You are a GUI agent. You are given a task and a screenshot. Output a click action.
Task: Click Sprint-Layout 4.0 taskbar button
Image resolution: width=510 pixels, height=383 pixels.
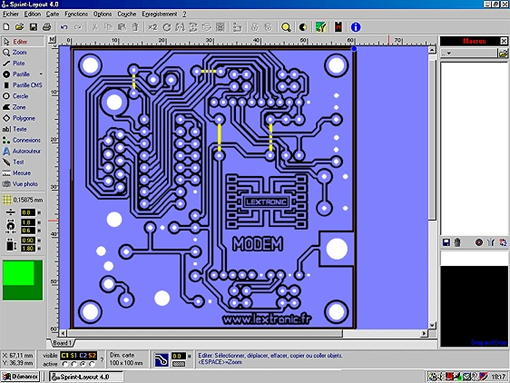click(86, 377)
